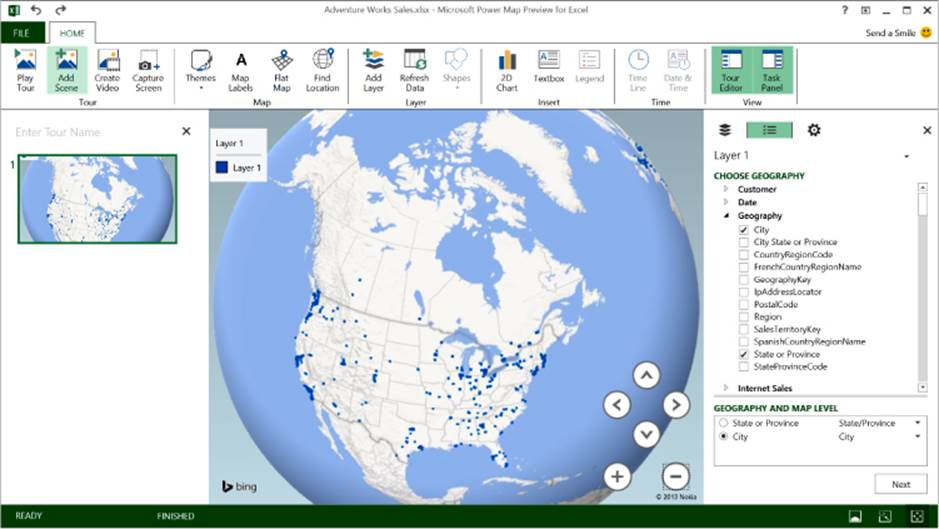This screenshot has width=939, height=529.
Task: Select scene 1 thumbnail
Action: tap(98, 199)
